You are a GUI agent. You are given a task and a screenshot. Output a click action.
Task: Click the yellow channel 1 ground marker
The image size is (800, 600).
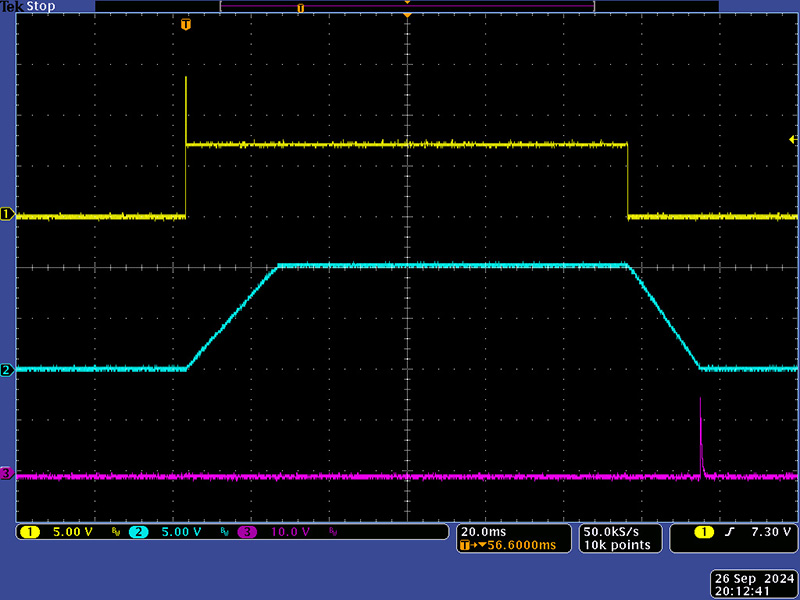[7, 214]
